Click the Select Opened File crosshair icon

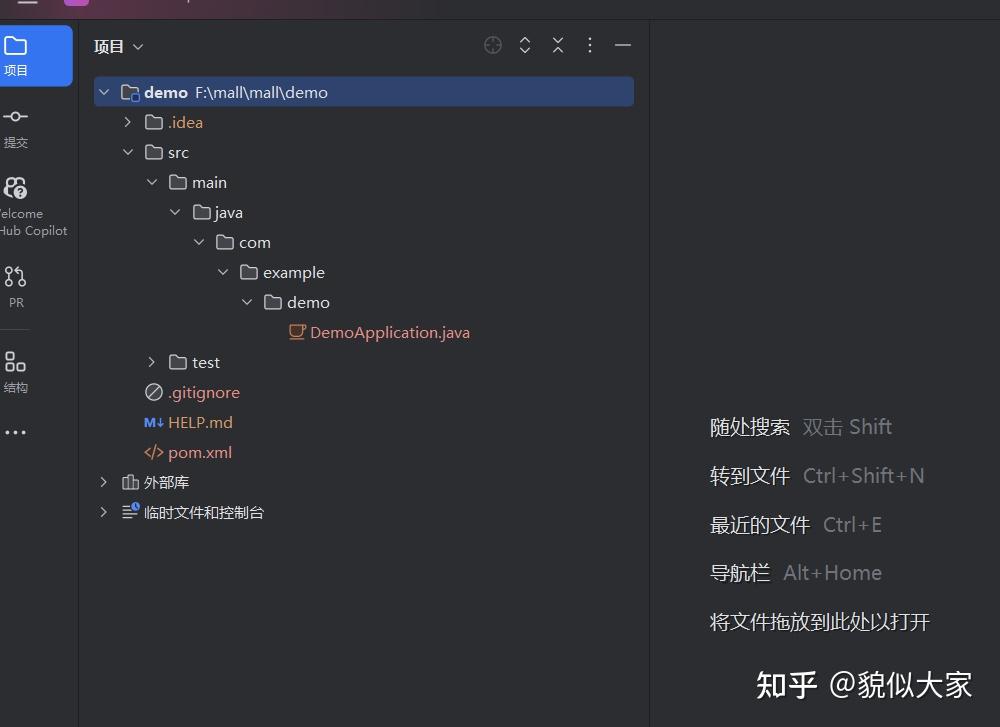pyautogui.click(x=492, y=45)
